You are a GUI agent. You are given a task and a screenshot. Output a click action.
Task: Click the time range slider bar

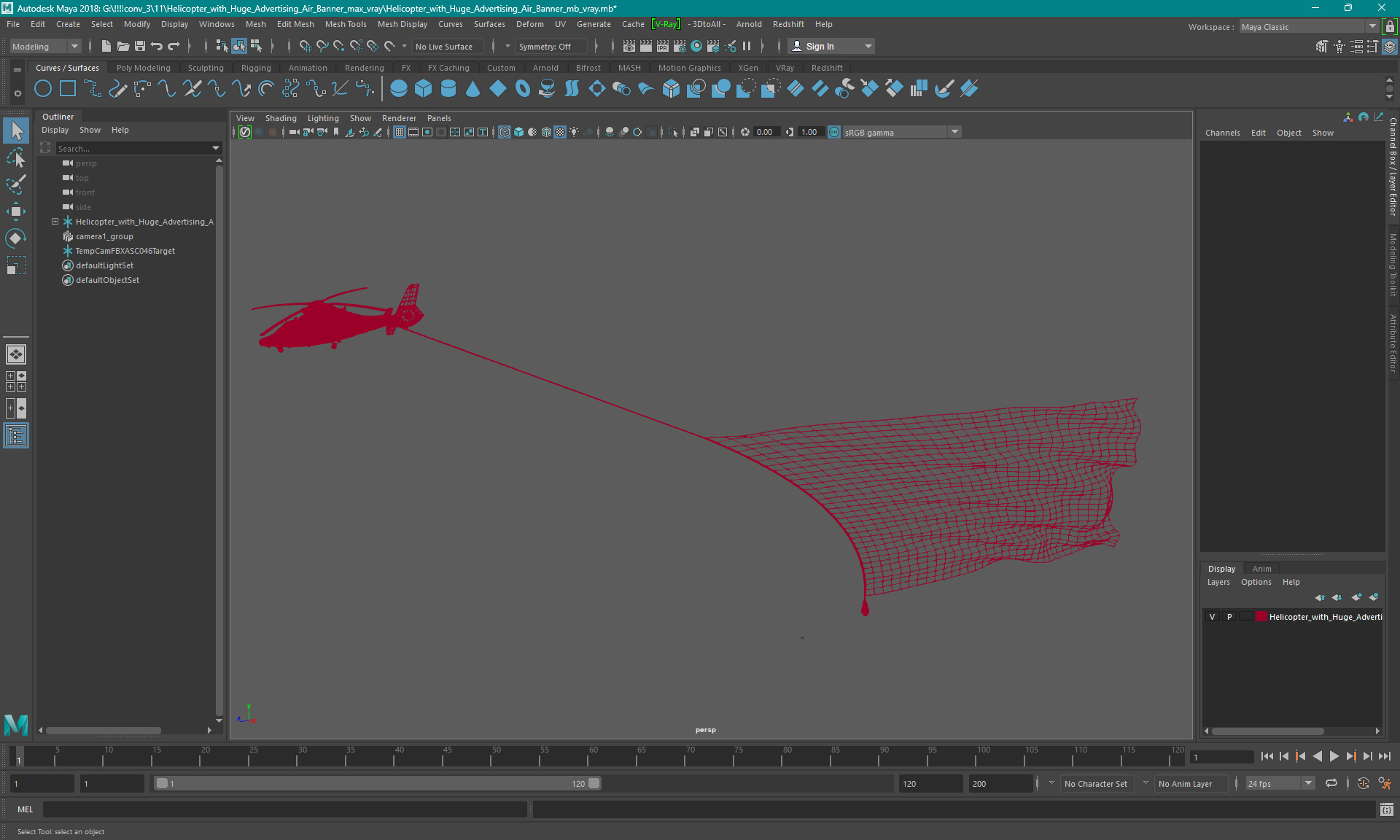[378, 783]
